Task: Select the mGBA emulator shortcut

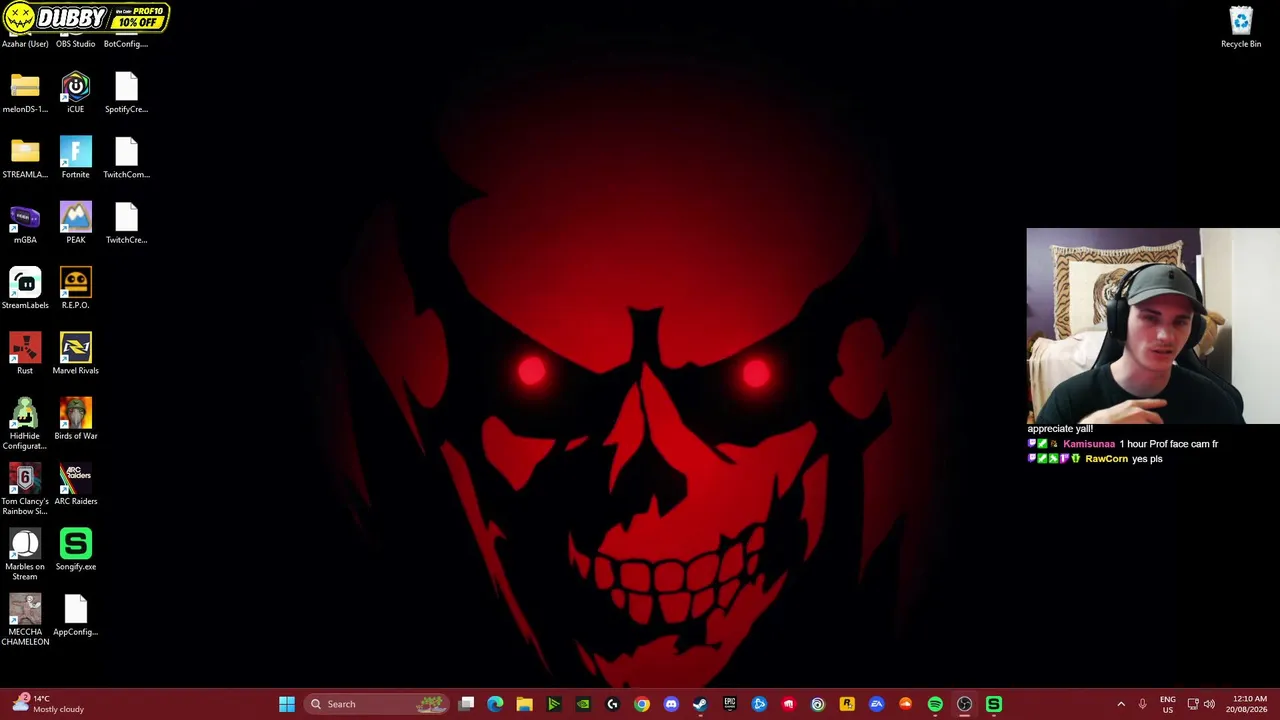Action: (25, 222)
